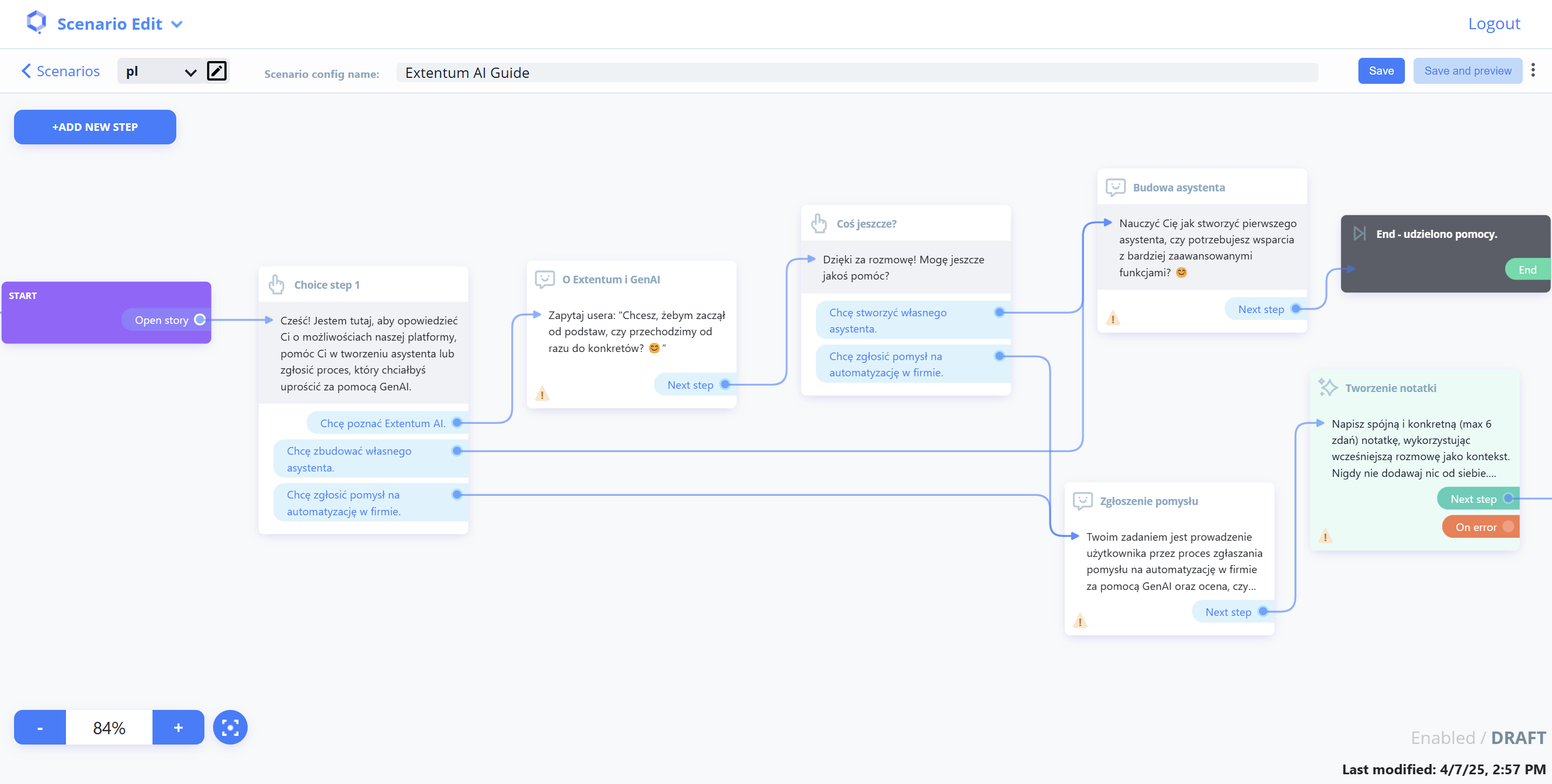The width and height of the screenshot is (1552, 784).
Task: Select the START node
Action: click(107, 312)
